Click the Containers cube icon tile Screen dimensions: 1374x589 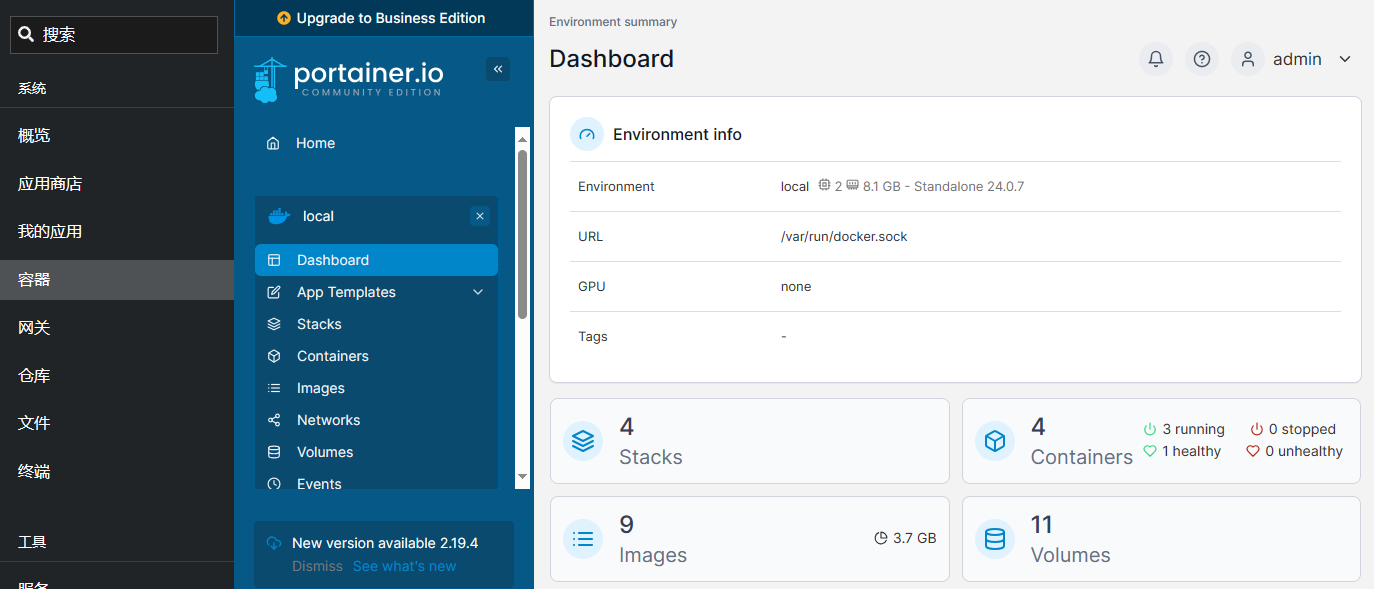coord(995,441)
